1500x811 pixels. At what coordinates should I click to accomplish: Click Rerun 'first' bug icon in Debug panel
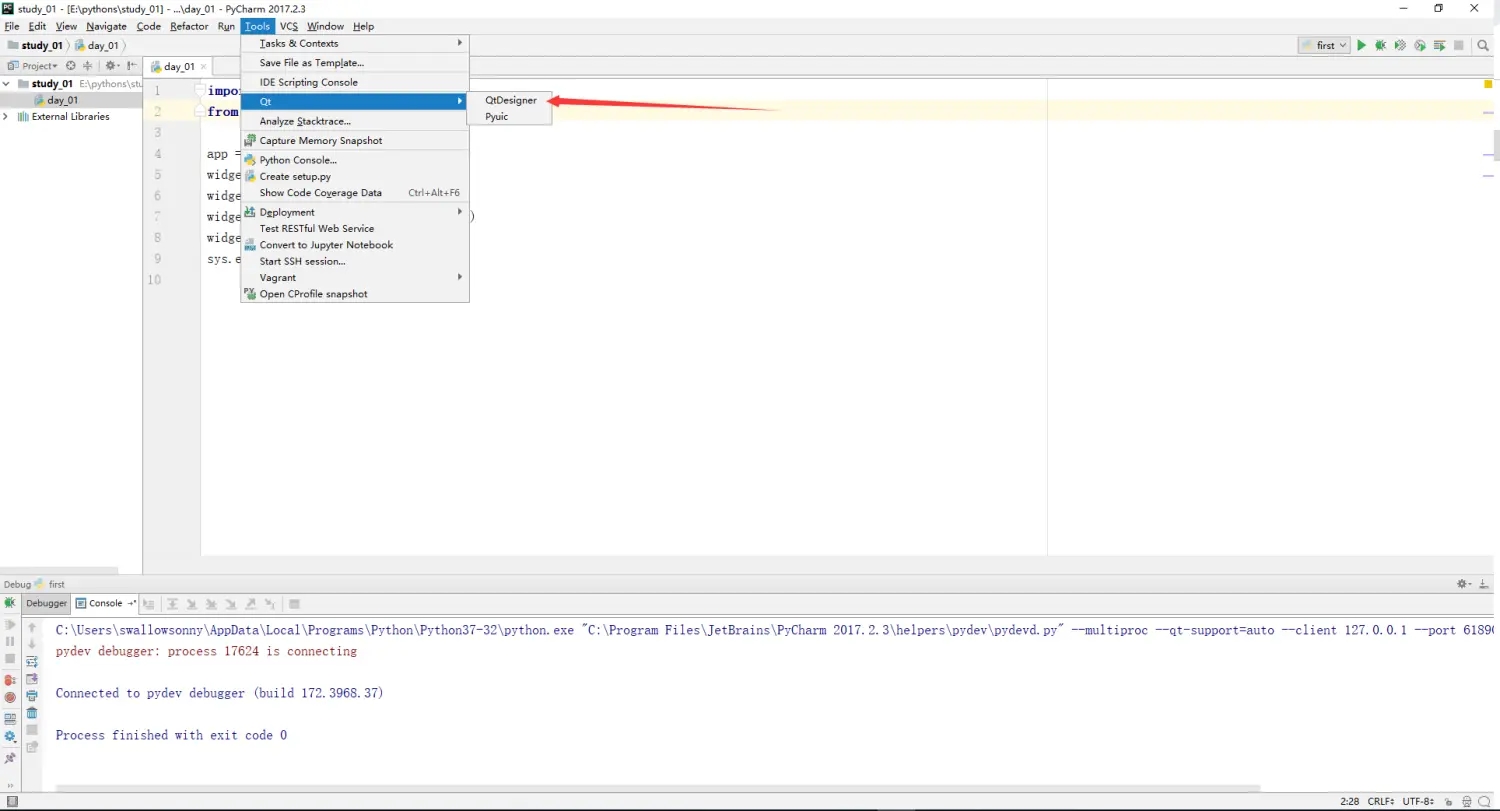10,602
